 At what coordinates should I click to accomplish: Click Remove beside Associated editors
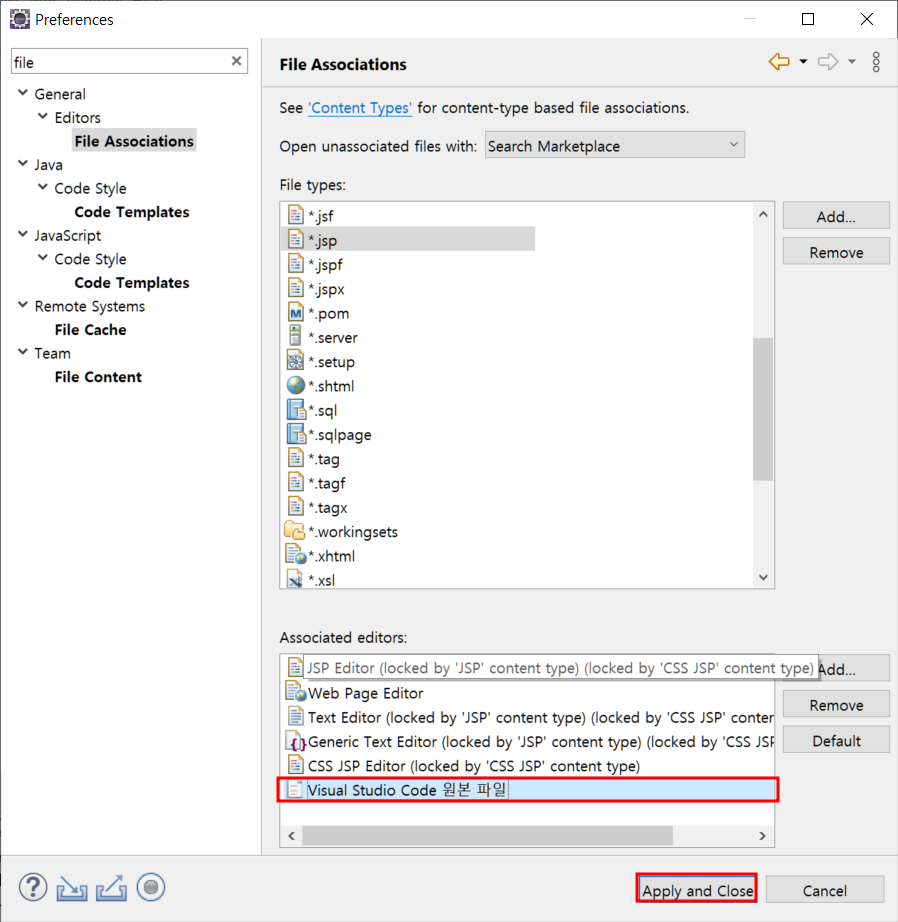click(836, 704)
